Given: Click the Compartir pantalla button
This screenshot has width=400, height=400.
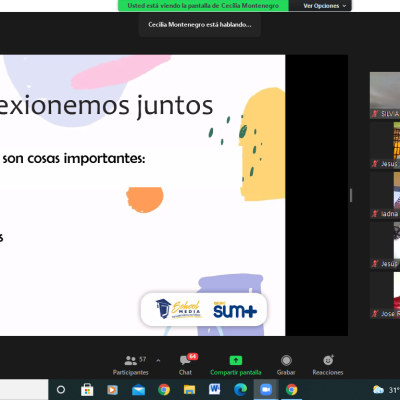Looking at the screenshot, I should [236, 365].
